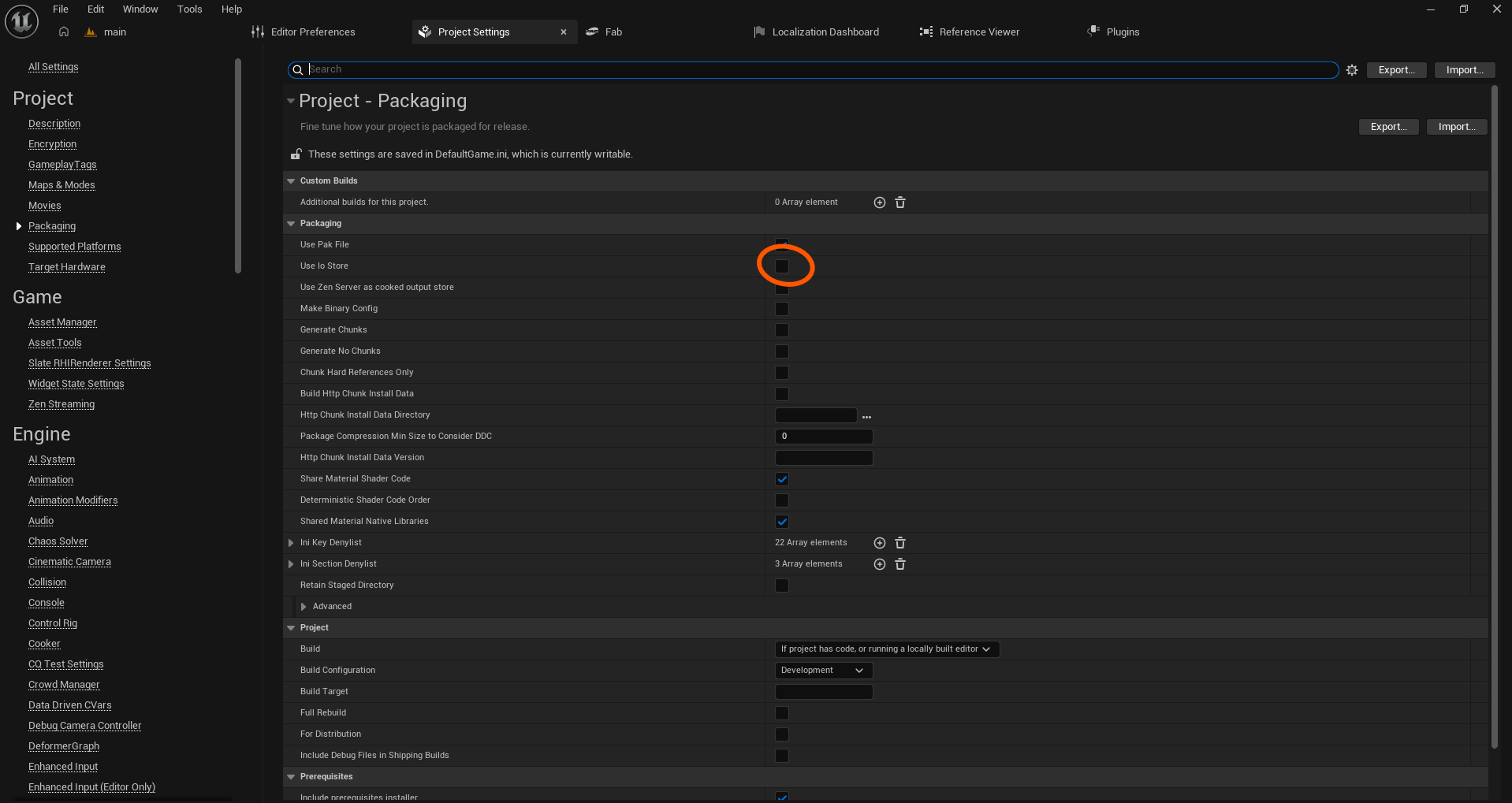Open All Settings link
This screenshot has height=803, width=1512.
coord(54,67)
